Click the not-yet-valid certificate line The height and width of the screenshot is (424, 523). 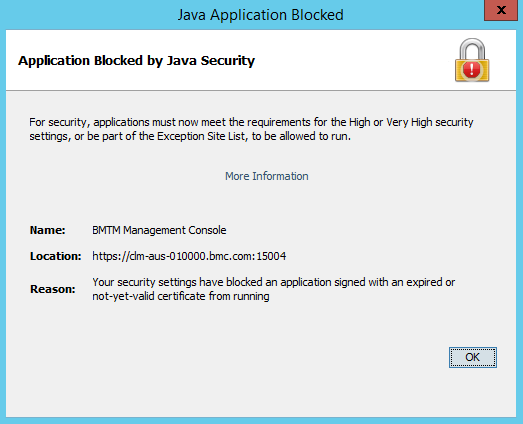pyautogui.click(x=181, y=296)
